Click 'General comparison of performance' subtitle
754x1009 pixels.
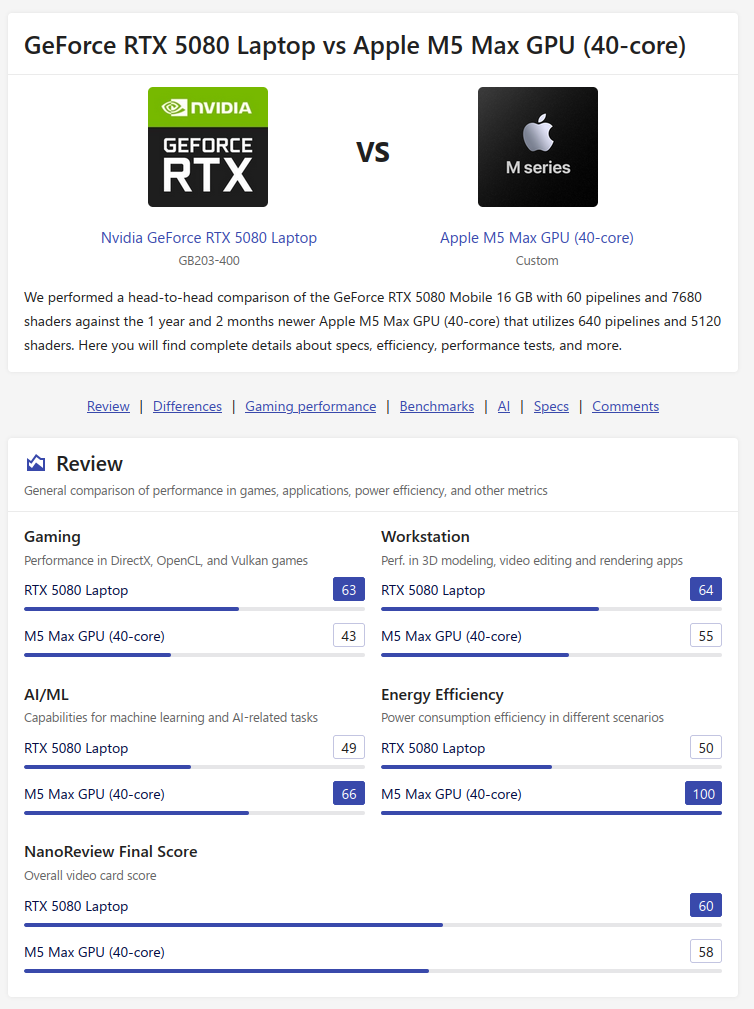(286, 490)
